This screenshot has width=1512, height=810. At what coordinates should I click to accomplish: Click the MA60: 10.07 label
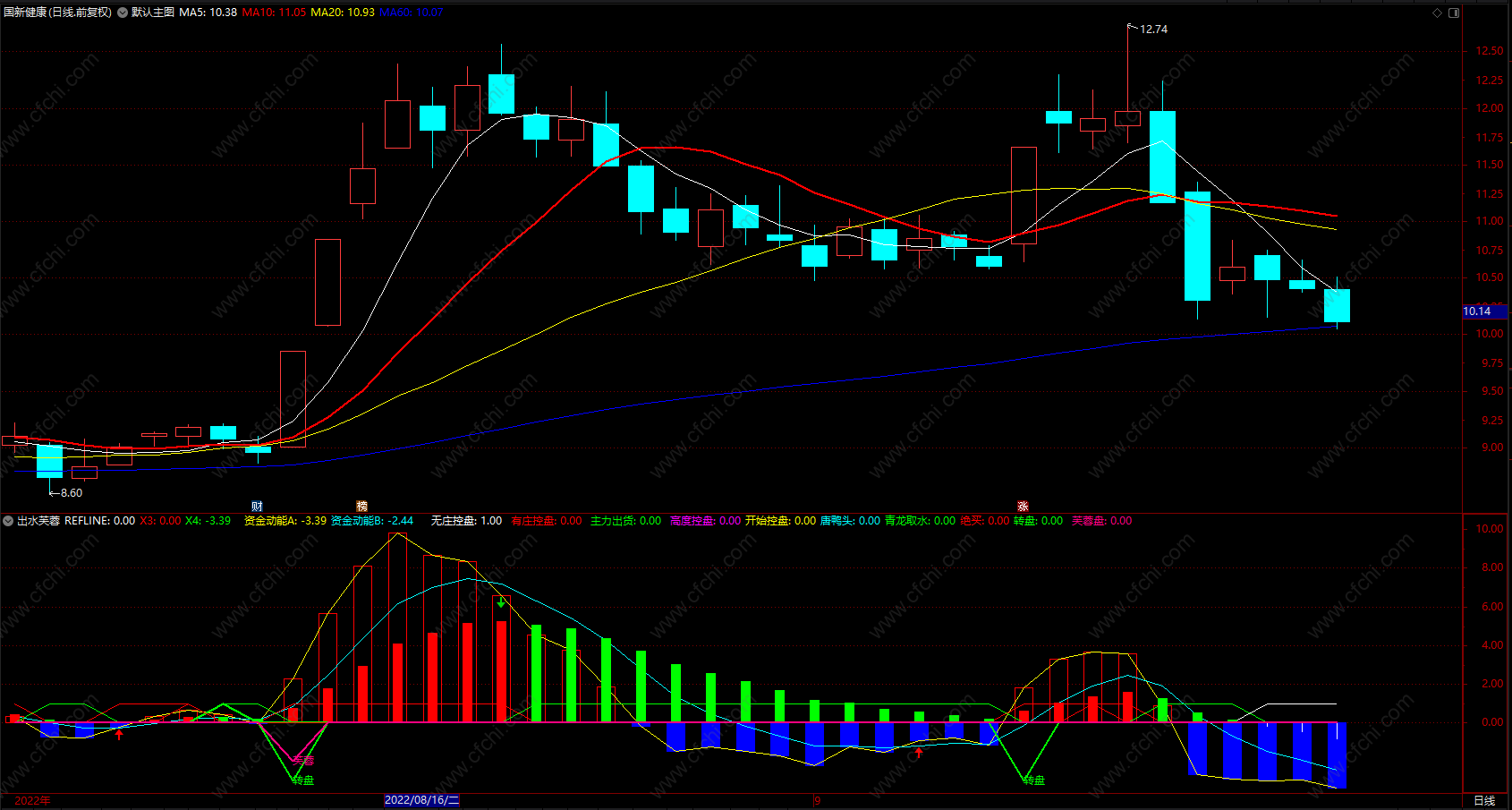click(x=412, y=13)
